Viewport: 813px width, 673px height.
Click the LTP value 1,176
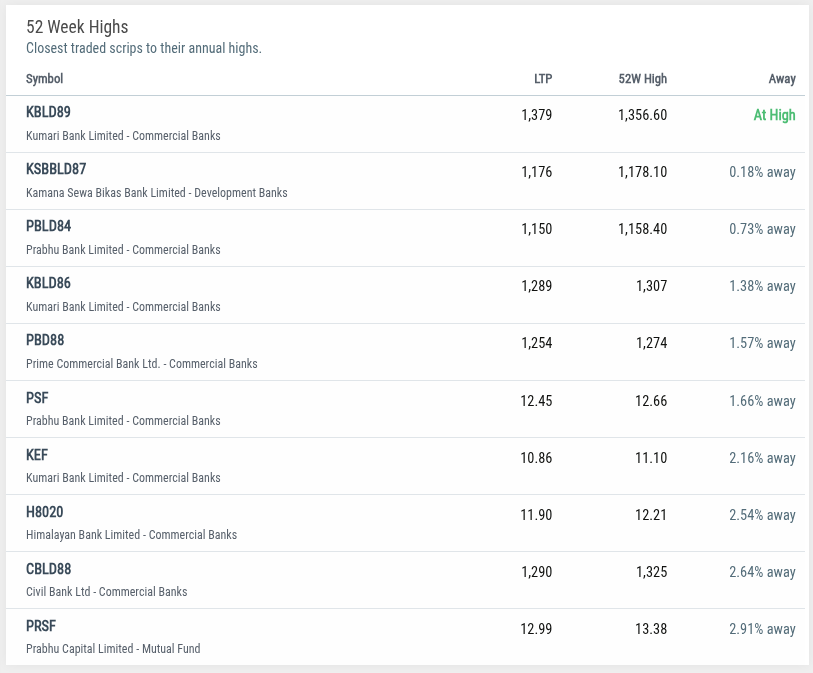tap(537, 172)
